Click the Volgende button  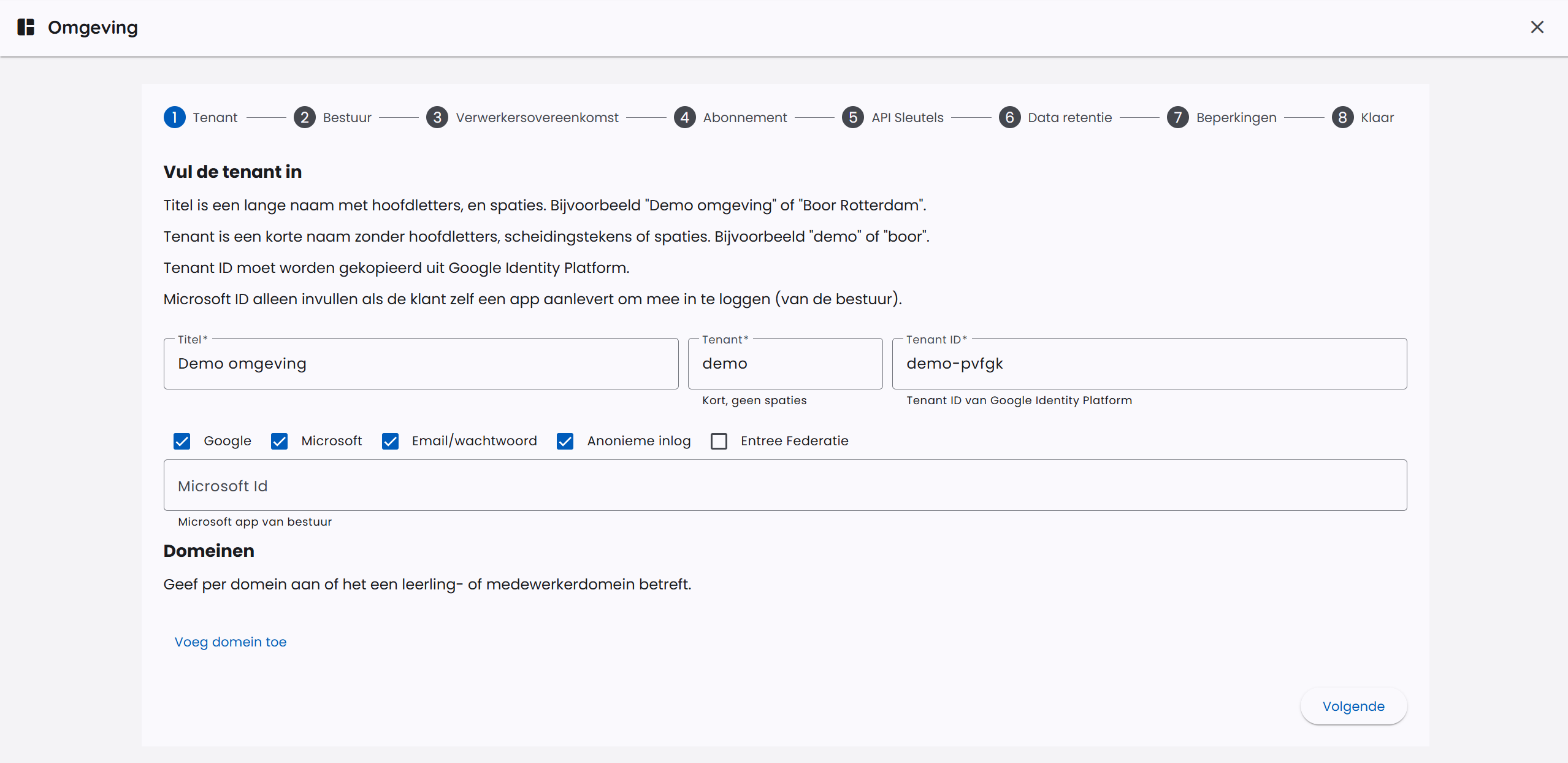(x=1353, y=706)
